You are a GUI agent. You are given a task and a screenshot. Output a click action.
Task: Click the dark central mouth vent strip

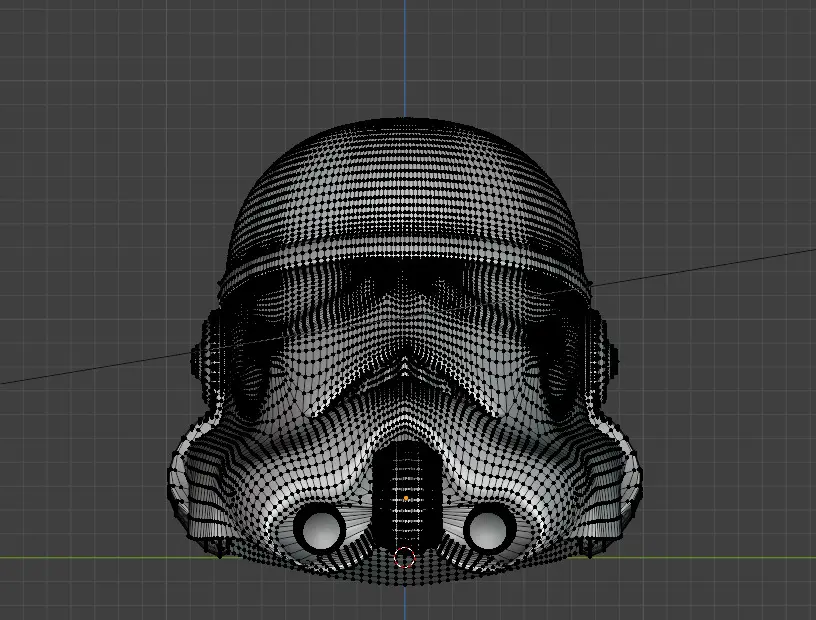[x=406, y=495]
